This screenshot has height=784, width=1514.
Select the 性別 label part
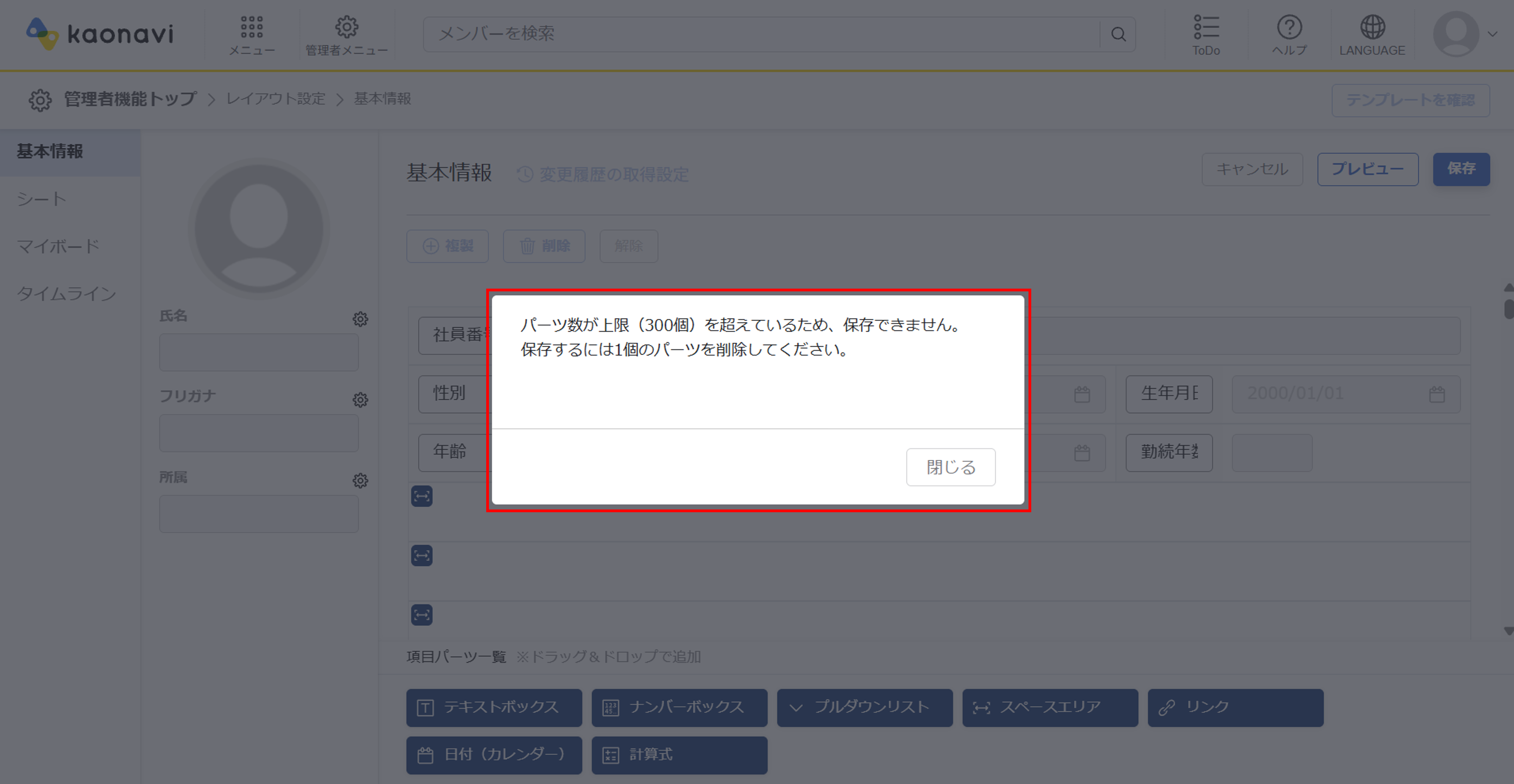453,394
